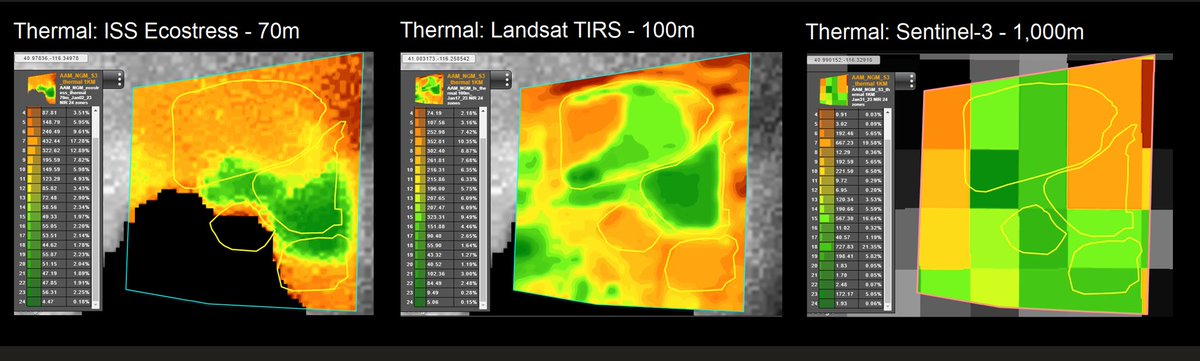This screenshot has height=361, width=1200.
Task: Open the three-dot menu in the Landsat TIRS legend panel
Action: (x=508, y=79)
